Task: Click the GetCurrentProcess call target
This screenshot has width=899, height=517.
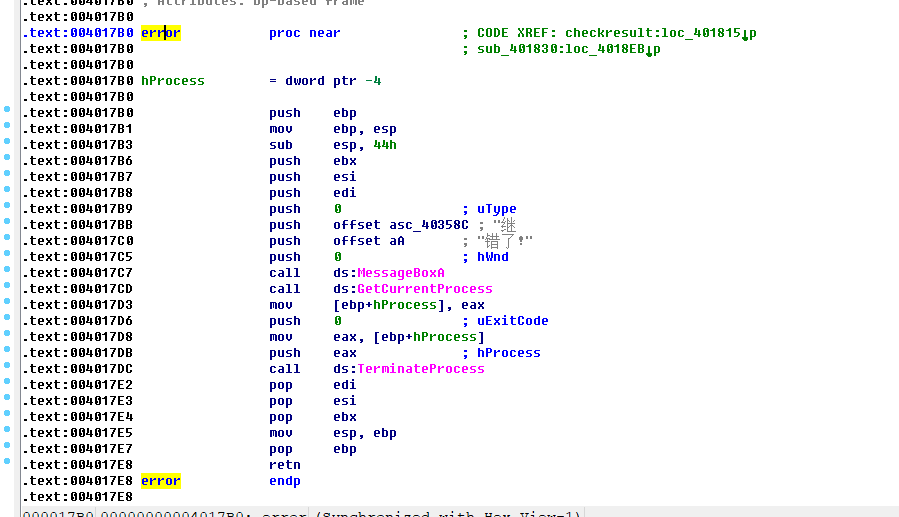Action: 425,289
